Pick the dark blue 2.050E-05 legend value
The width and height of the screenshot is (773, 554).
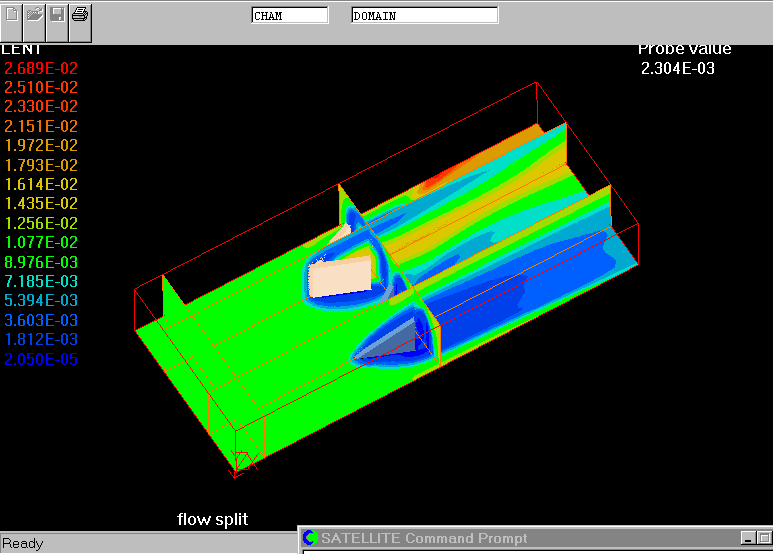click(41, 360)
